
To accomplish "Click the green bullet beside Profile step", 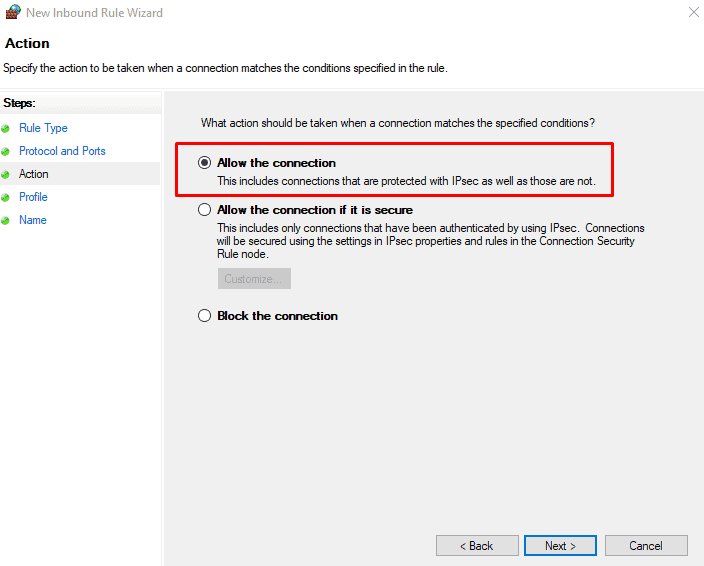I will [6, 198].
